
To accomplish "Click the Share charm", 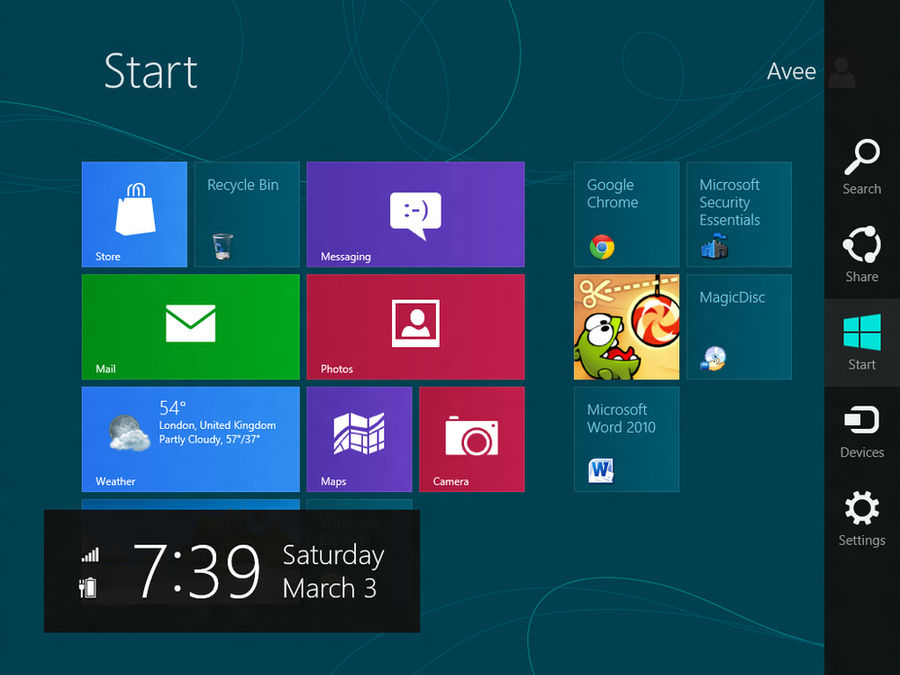I will 862,255.
